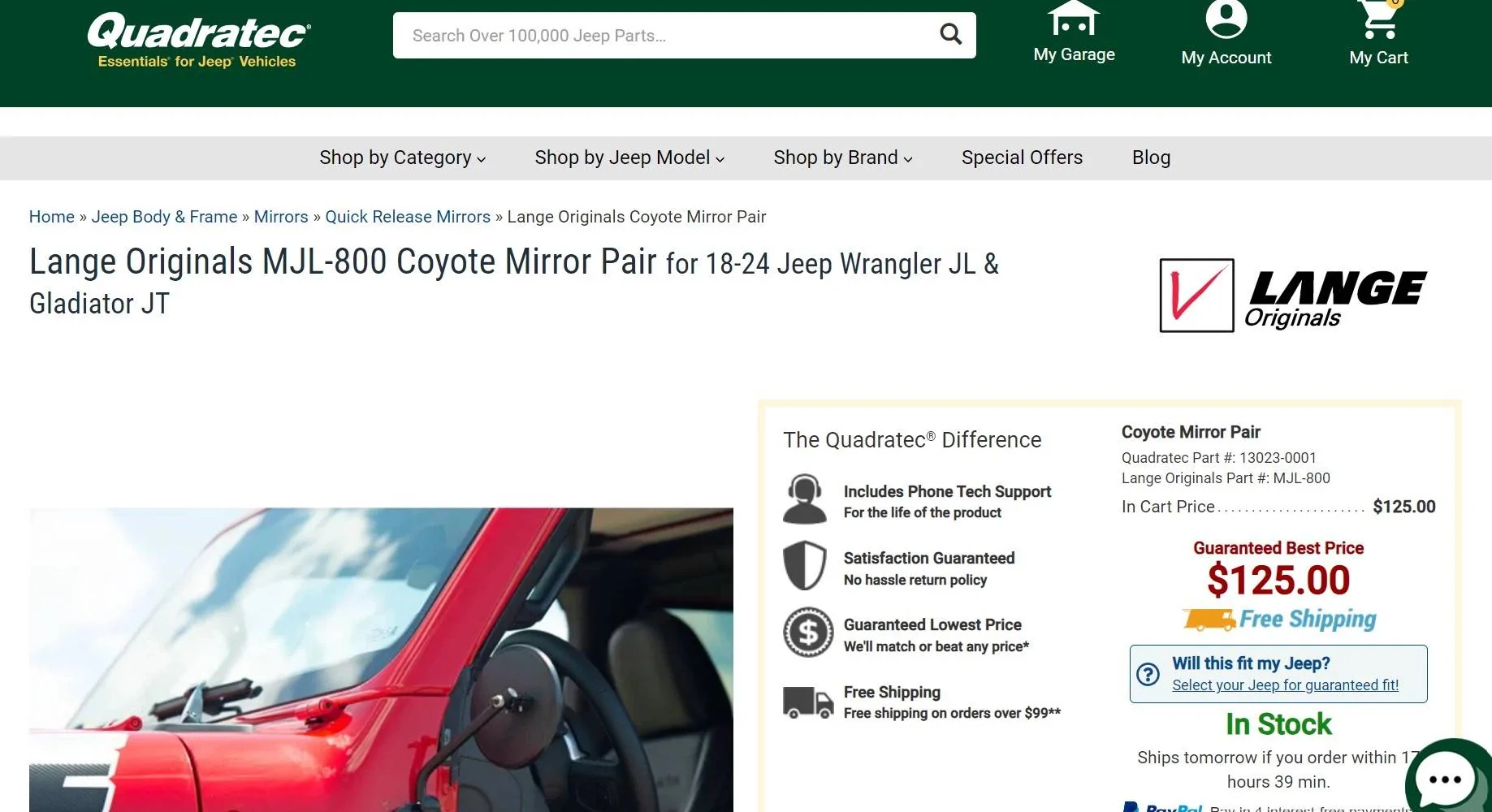Click the In Stock status text
The height and width of the screenshot is (812, 1492).
click(x=1278, y=723)
